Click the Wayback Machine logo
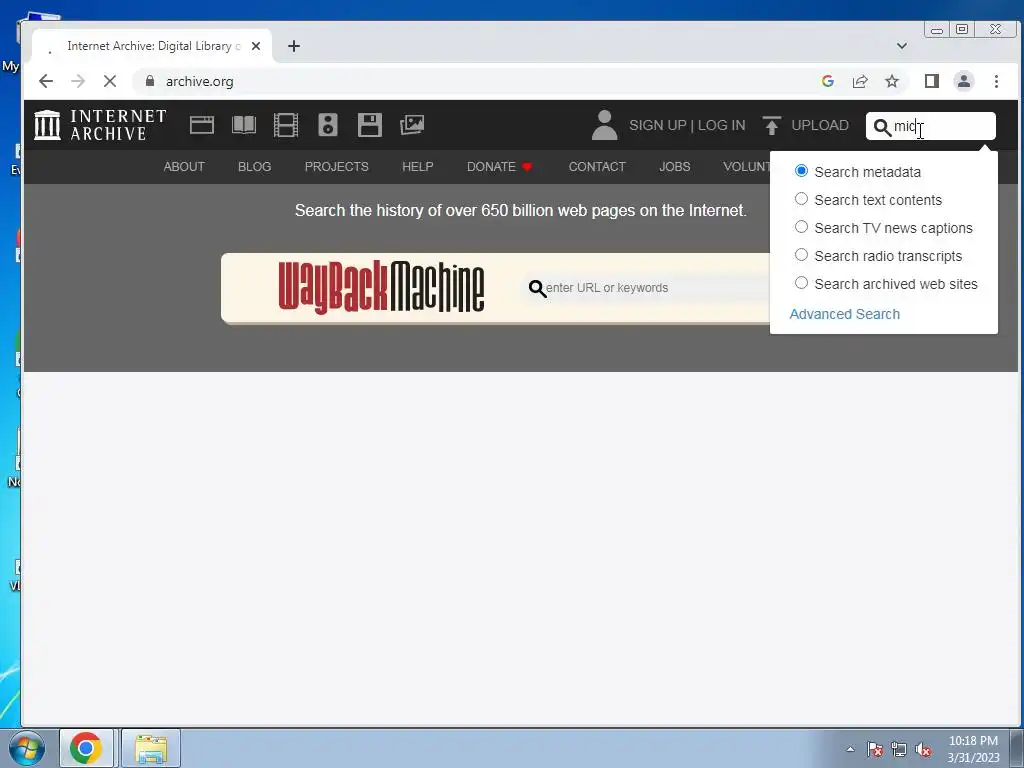This screenshot has height=768, width=1024. tap(381, 287)
